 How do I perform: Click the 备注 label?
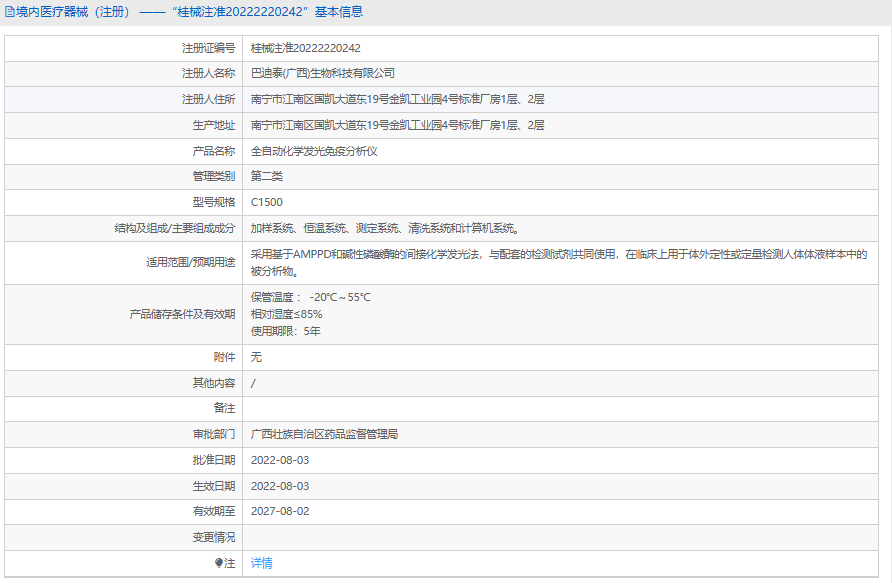pos(224,408)
